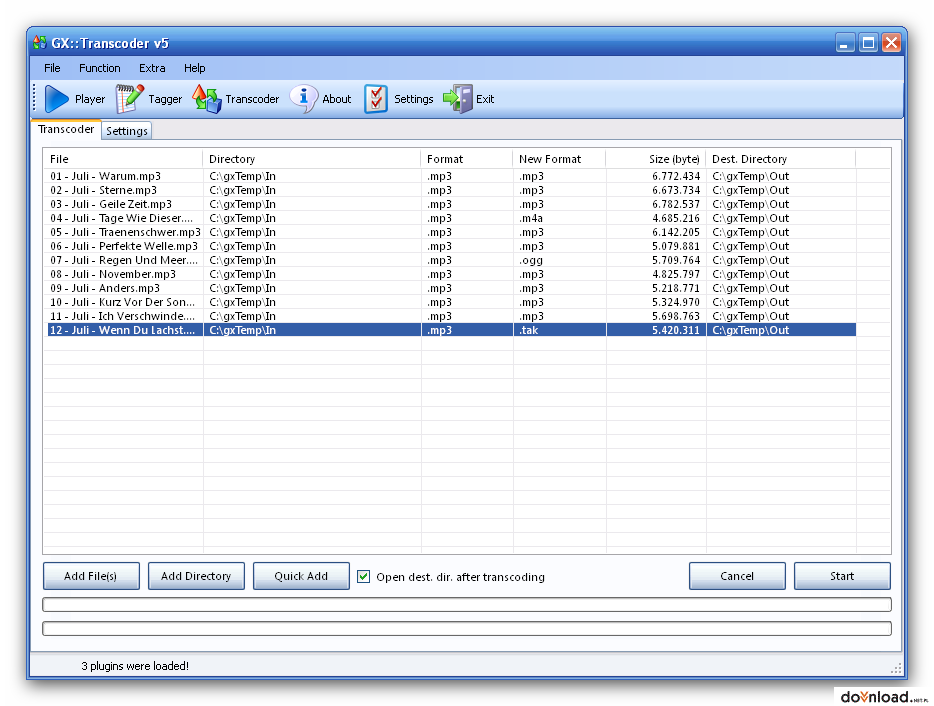Sort by the Dest. Directory column header
This screenshot has height=706, width=934.
[780, 159]
